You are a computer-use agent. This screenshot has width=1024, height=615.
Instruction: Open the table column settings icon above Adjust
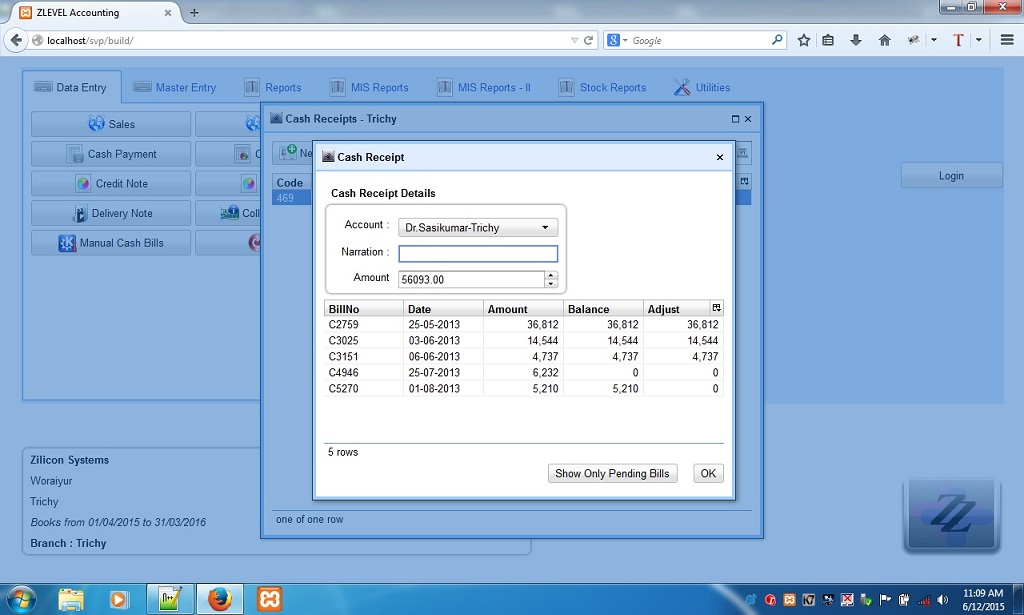tap(716, 307)
